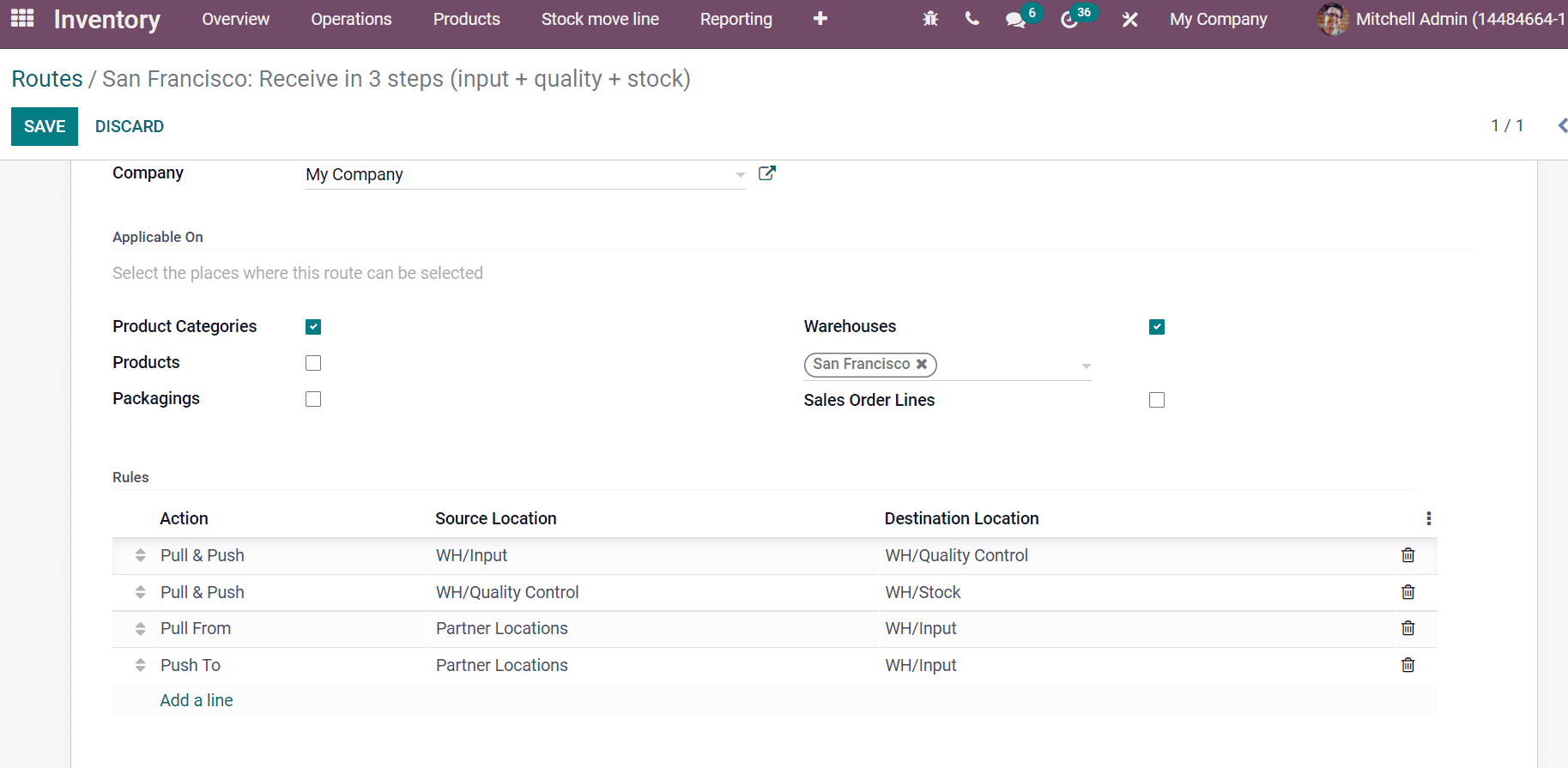The height and width of the screenshot is (768, 1568).
Task: Delete the Pull From rule row
Action: pos(1408,628)
